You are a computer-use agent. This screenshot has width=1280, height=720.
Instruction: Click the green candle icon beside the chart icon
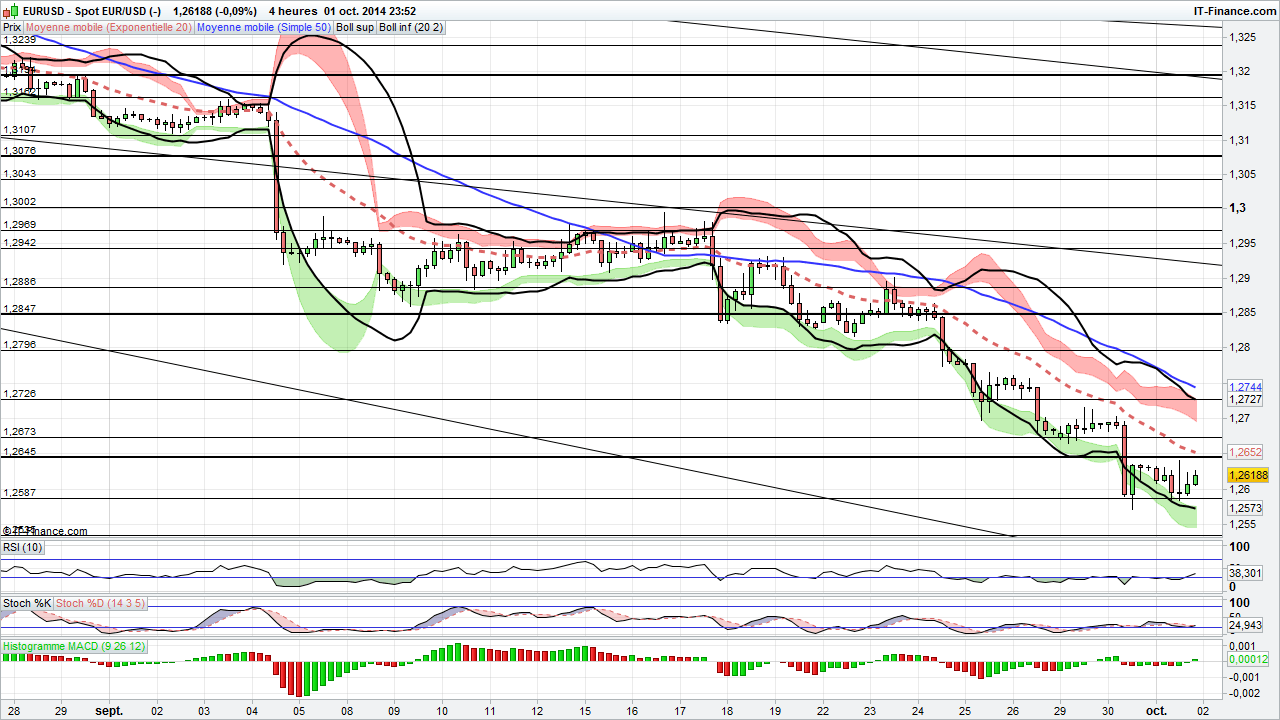click(x=15, y=11)
